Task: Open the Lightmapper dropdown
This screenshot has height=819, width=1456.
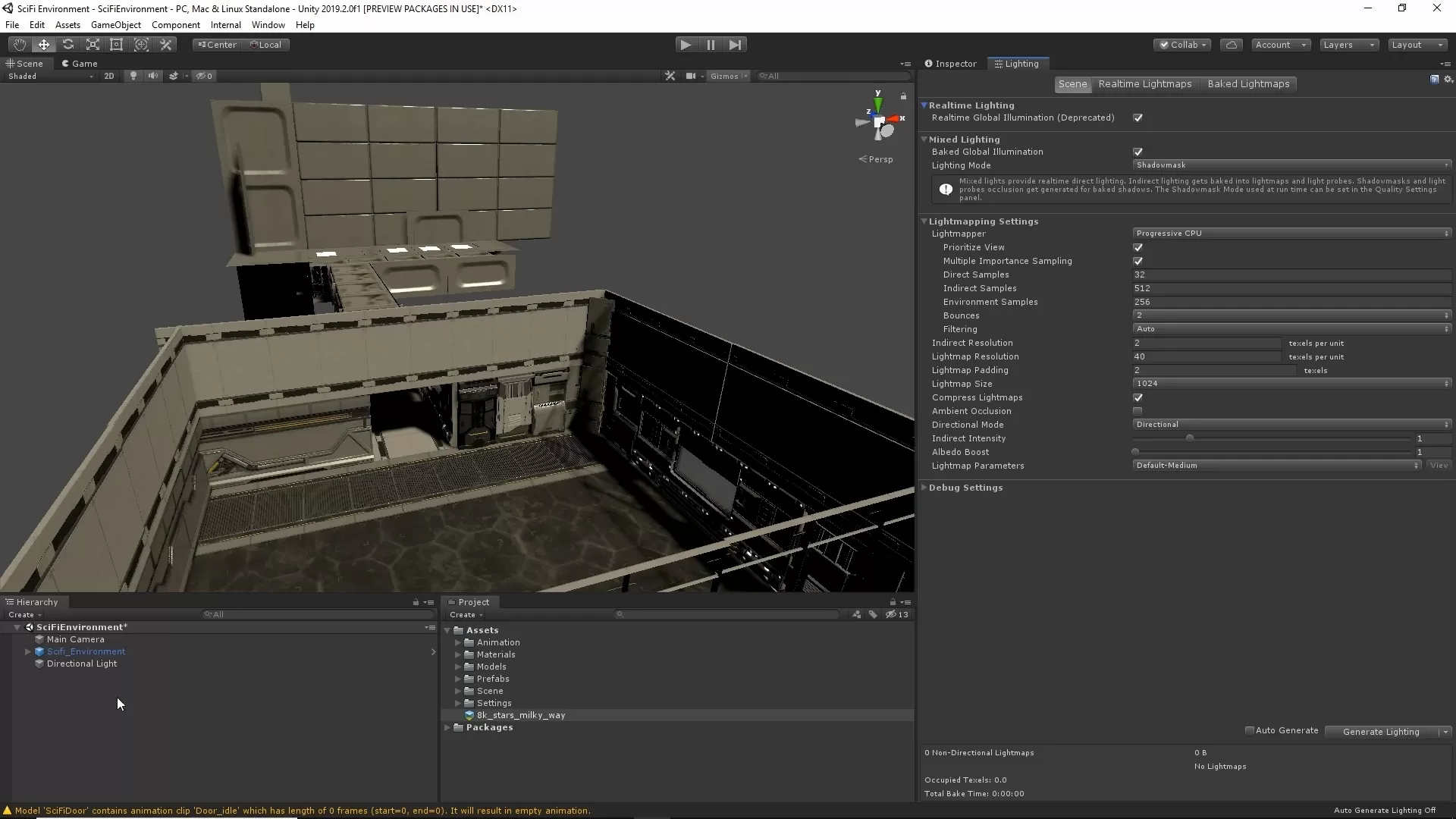Action: 1291,234
